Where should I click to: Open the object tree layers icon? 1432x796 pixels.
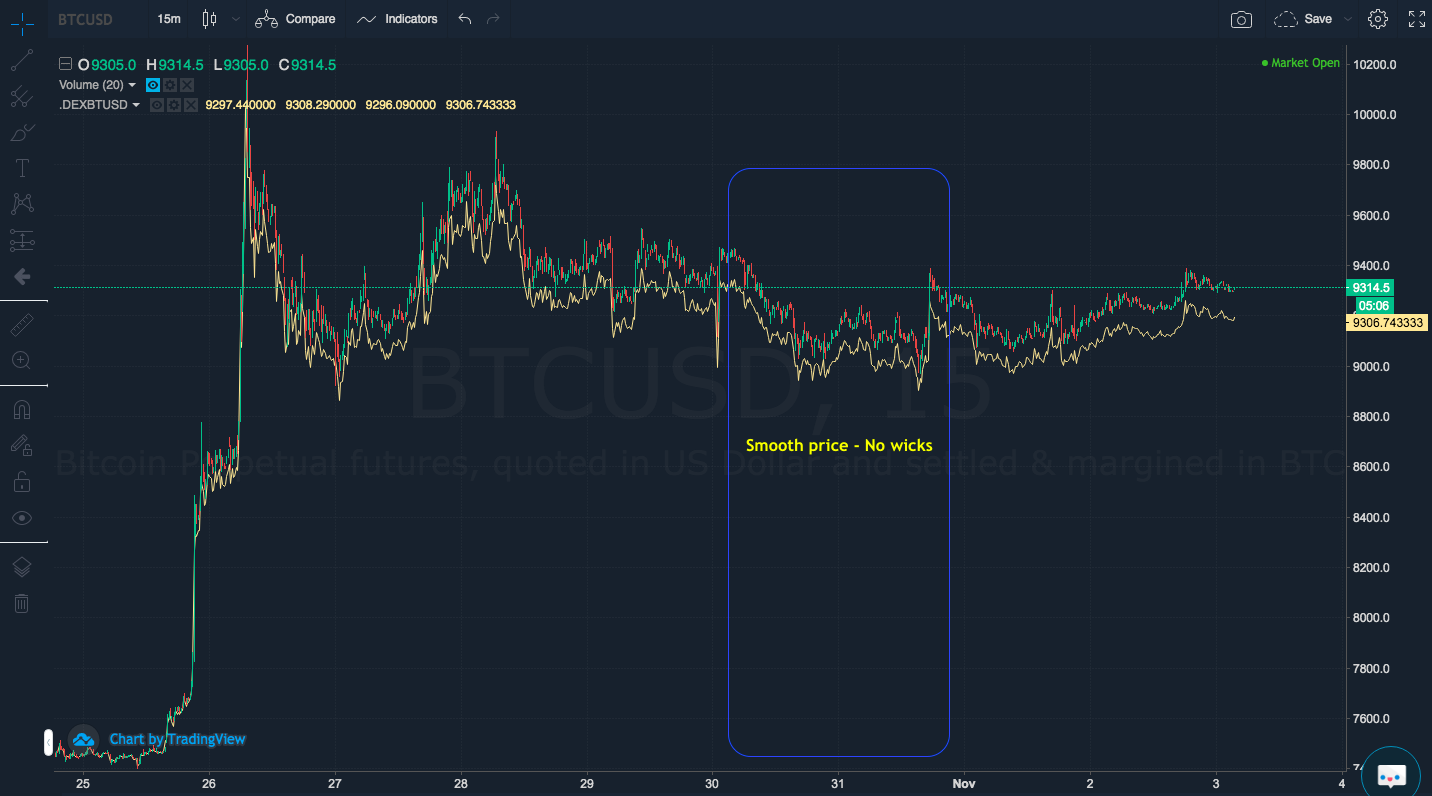click(x=22, y=567)
